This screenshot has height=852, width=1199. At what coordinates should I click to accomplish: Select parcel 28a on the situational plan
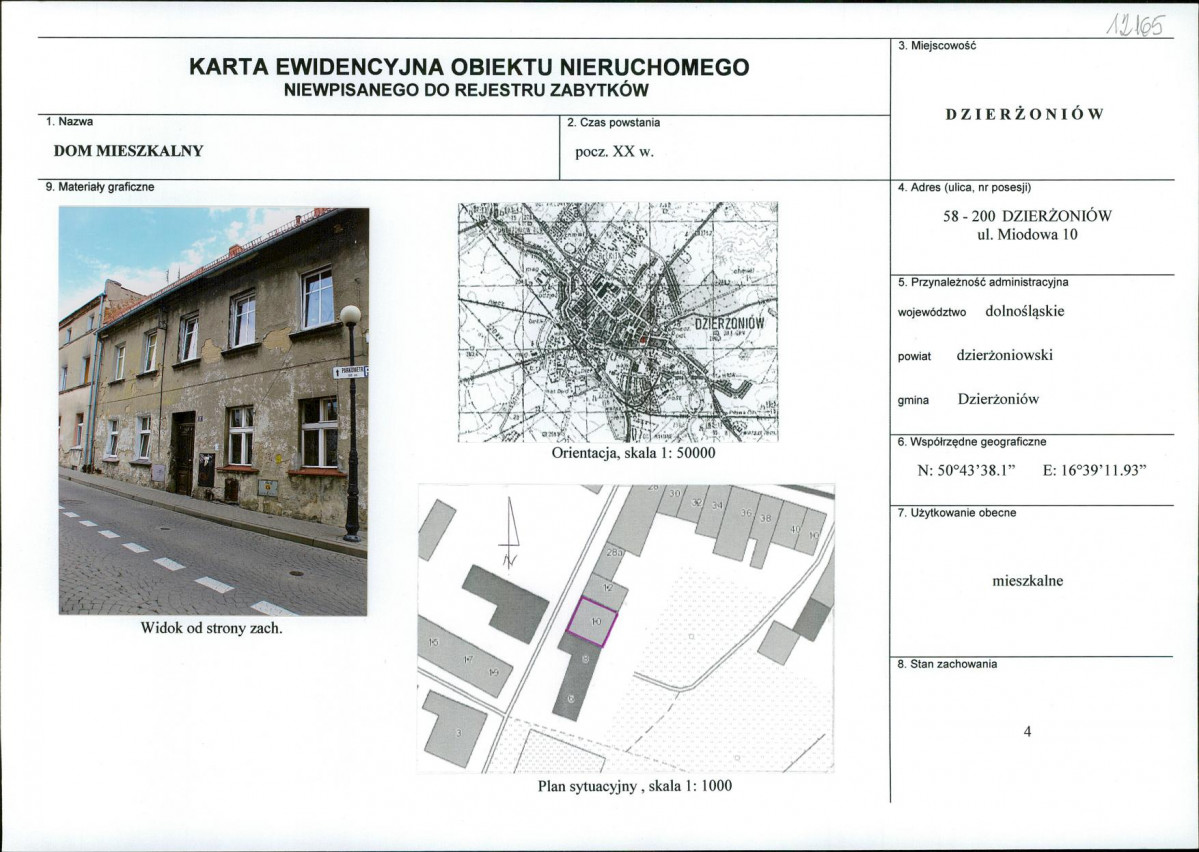tap(615, 552)
